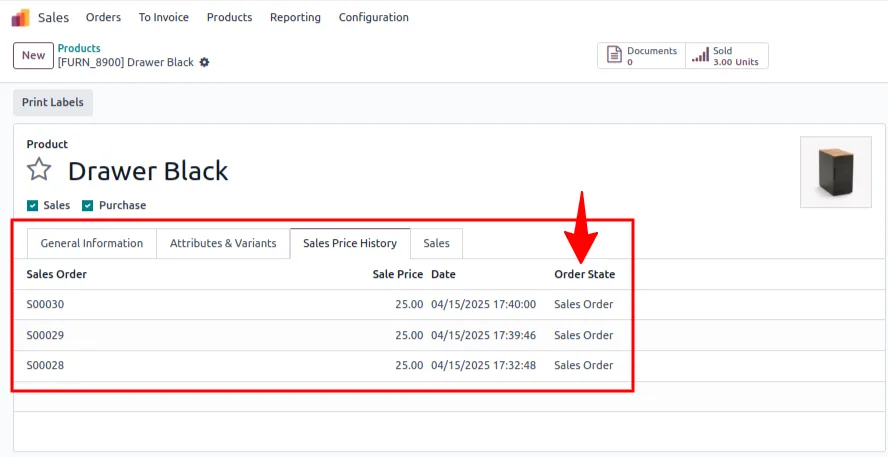Click the Drawer Black product name field
Image resolution: width=888 pixels, height=457 pixels.
point(148,170)
